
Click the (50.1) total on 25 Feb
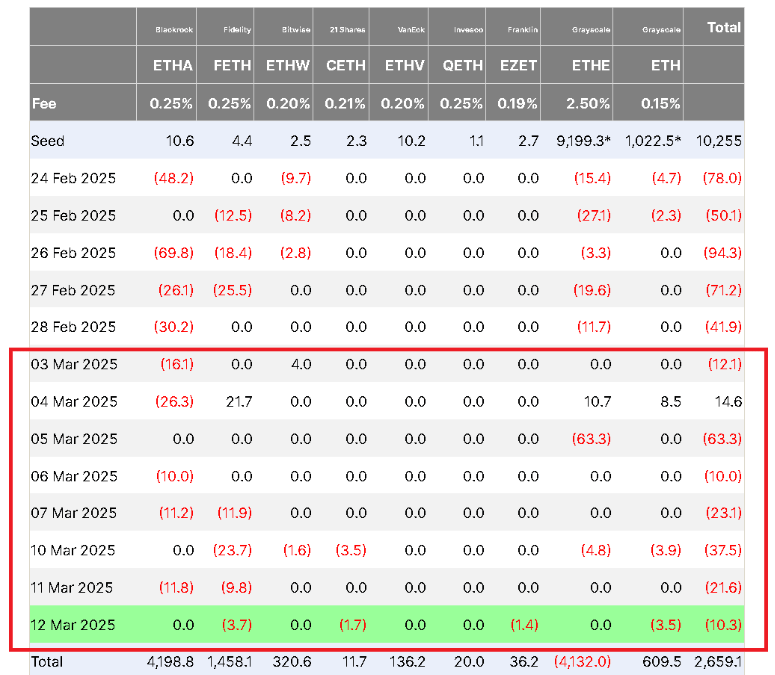pos(722,215)
